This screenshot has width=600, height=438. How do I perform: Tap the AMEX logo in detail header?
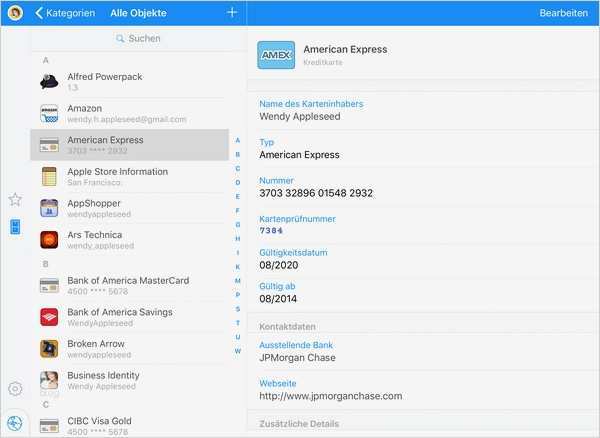276,55
